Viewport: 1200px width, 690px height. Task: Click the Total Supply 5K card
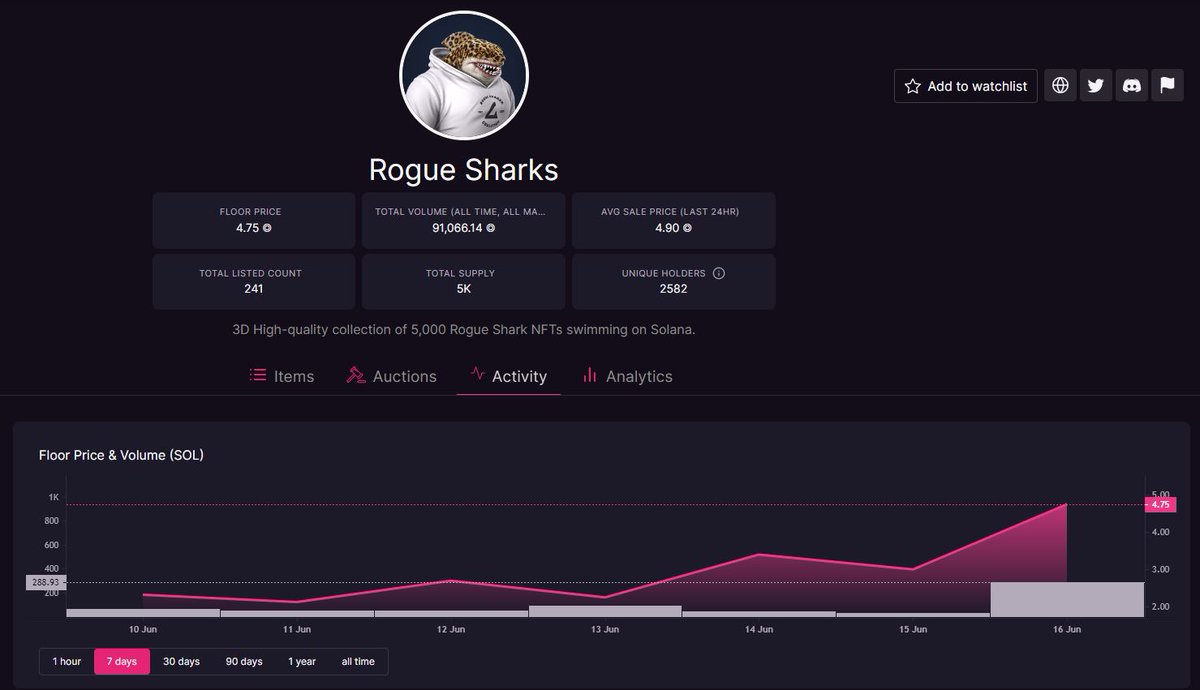pos(464,281)
